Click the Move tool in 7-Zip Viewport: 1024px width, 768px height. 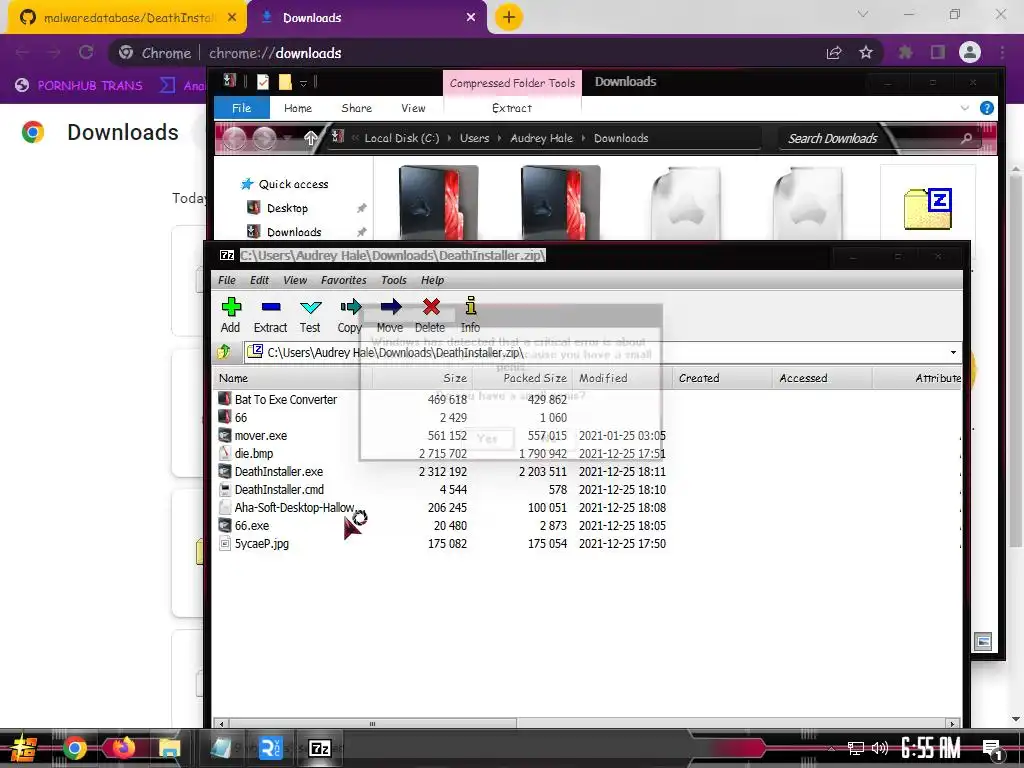tap(390, 315)
